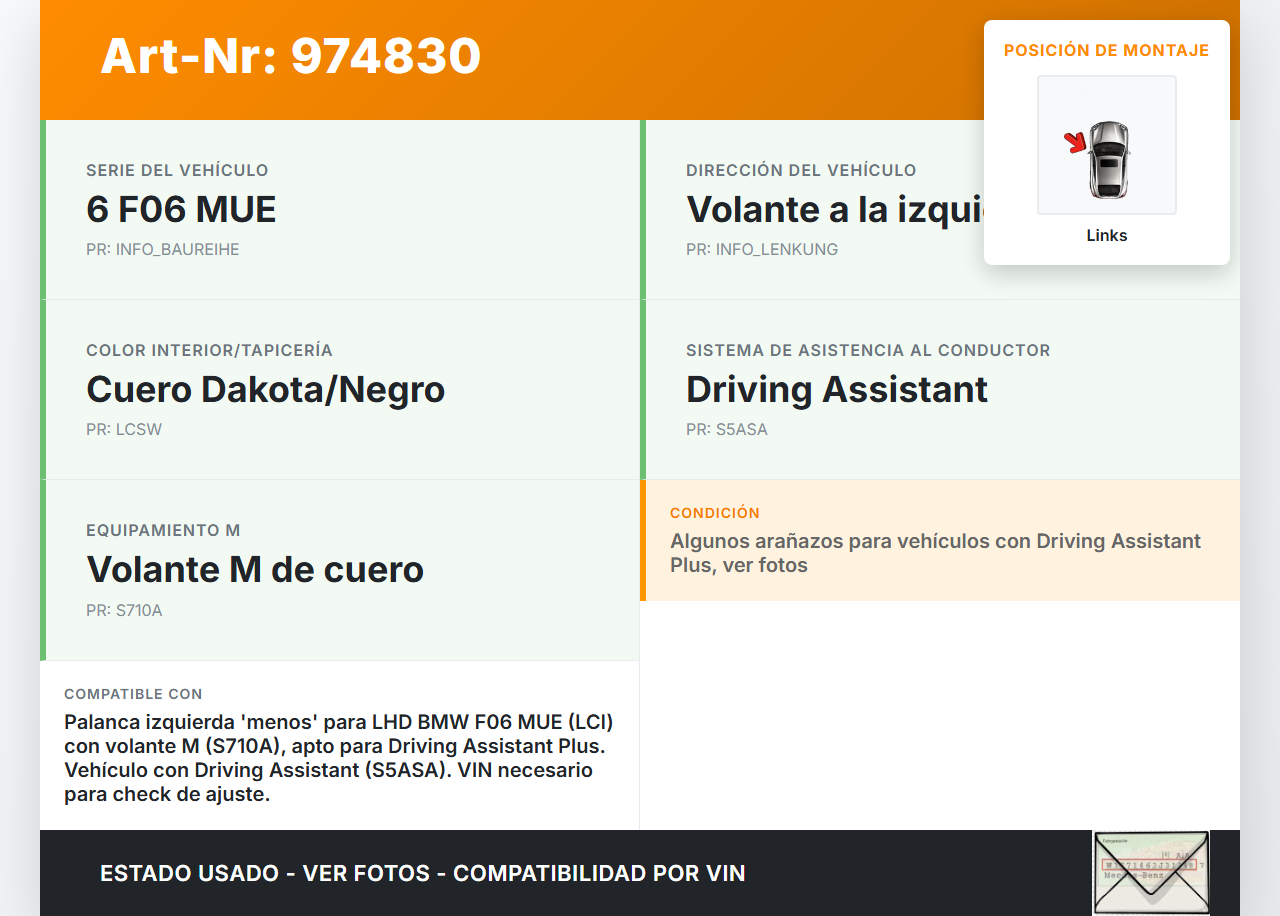Click the 'Palanca izquierda' compatibility description
Image resolution: width=1280 pixels, height=916 pixels.
[x=338, y=758]
